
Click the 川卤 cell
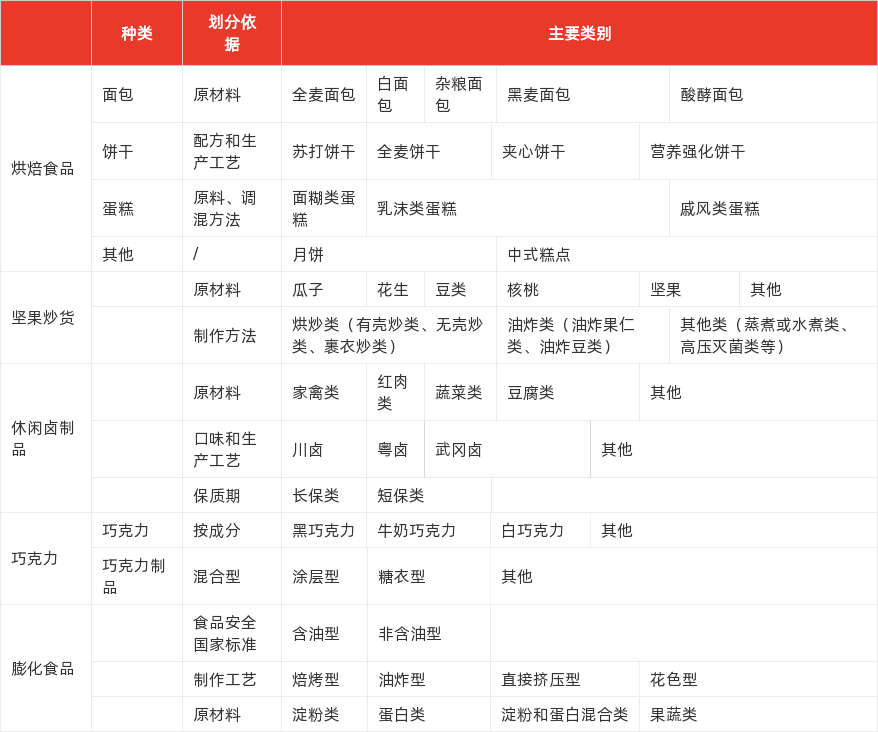pos(324,449)
